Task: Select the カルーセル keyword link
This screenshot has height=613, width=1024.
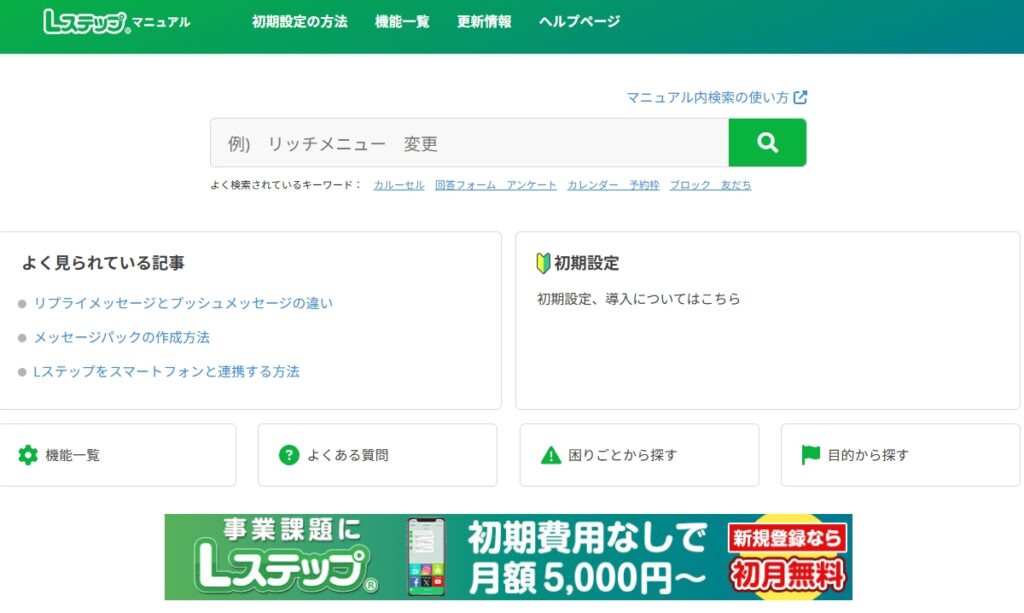Action: pyautogui.click(x=399, y=185)
